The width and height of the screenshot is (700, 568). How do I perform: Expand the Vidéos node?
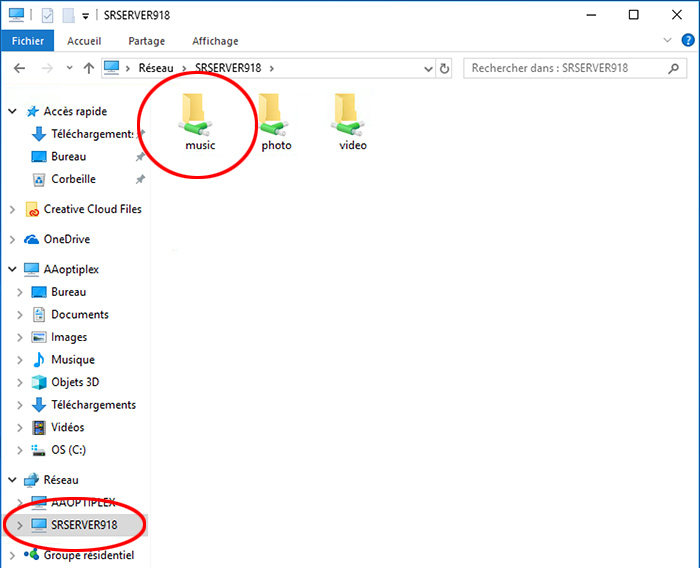pos(20,427)
